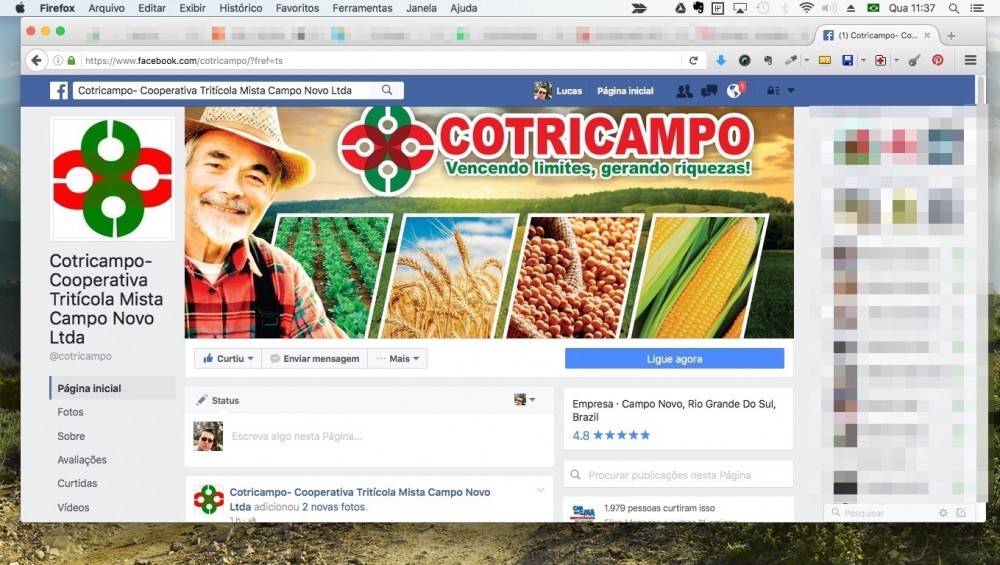The image size is (1000, 565).
Task: Click the Google Drive menu bar icon
Action: (x=680, y=8)
